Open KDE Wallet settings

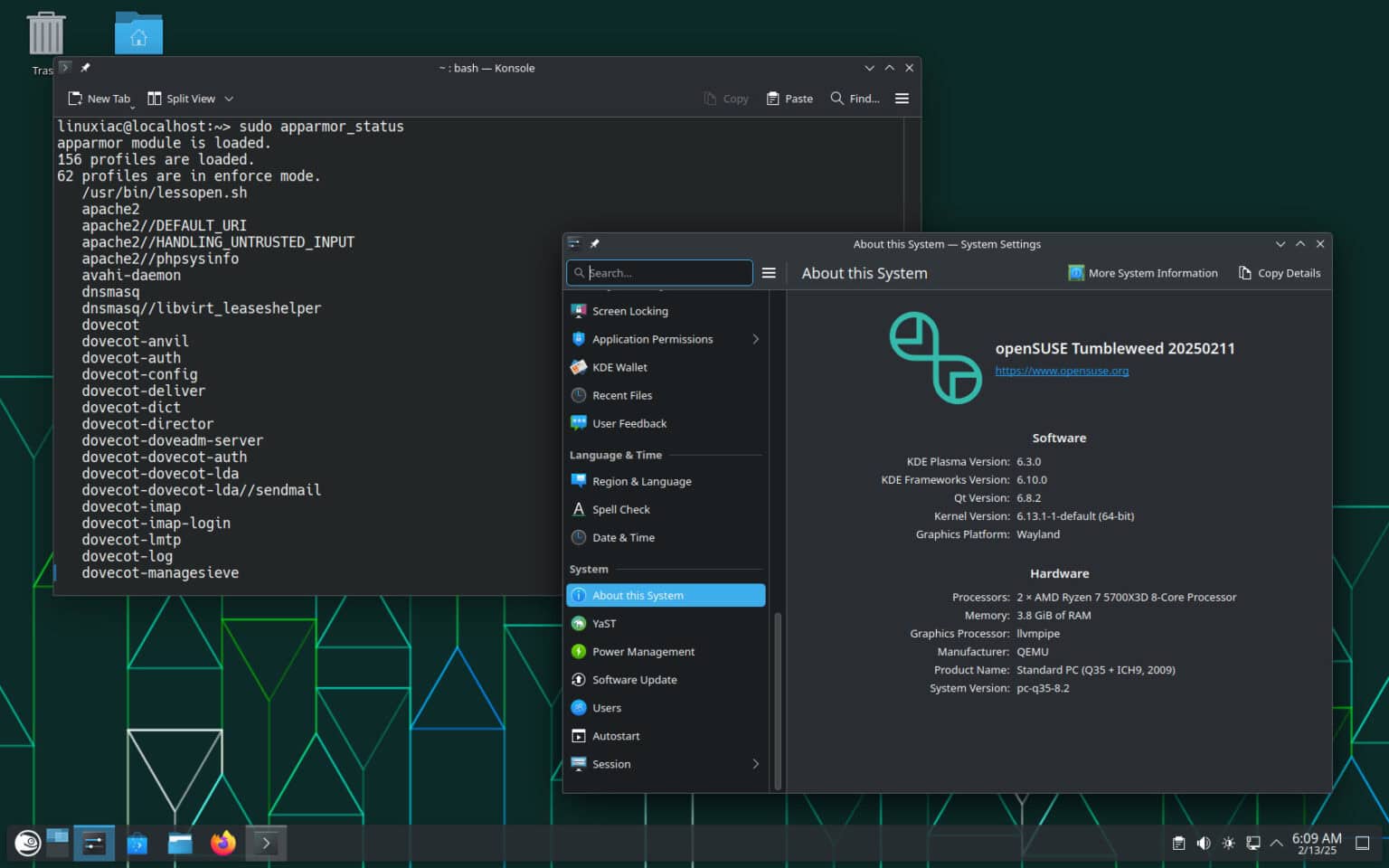619,367
